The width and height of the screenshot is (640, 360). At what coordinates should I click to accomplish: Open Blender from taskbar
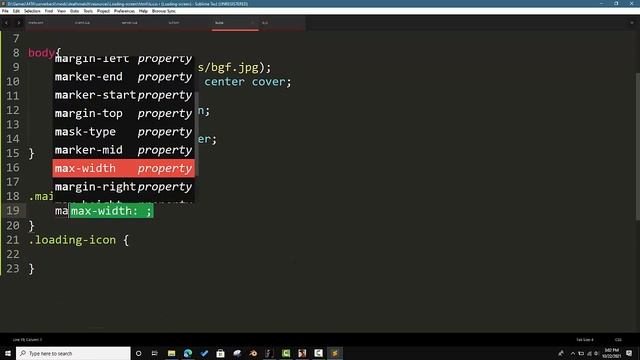253,353
